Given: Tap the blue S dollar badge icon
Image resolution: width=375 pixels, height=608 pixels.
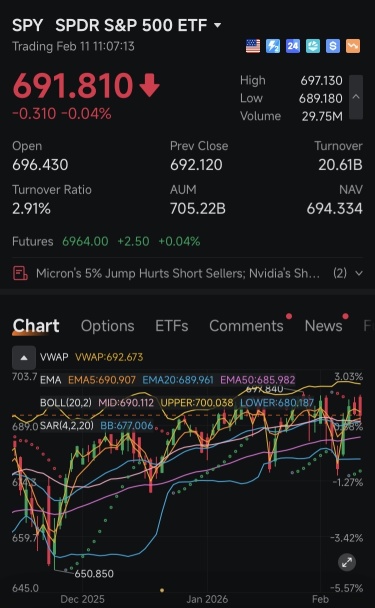Looking at the screenshot, I should [x=333, y=46].
